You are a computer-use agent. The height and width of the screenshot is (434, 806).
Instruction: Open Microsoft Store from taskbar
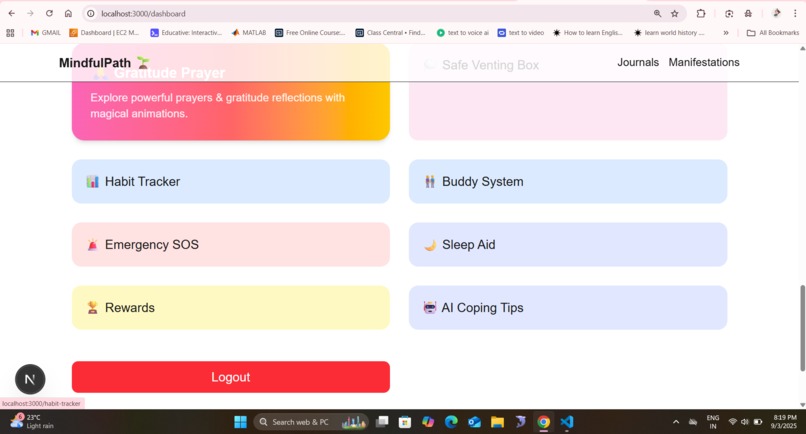(405, 422)
